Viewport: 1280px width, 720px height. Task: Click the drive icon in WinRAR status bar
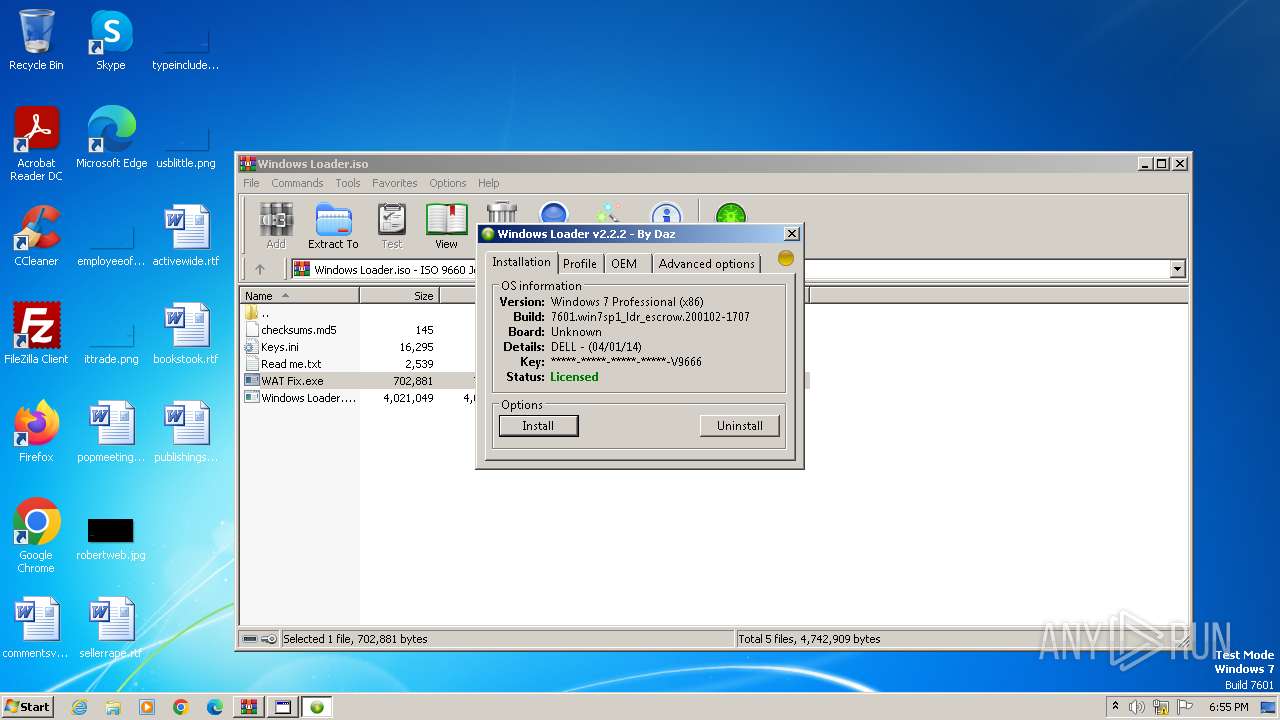tap(250, 639)
